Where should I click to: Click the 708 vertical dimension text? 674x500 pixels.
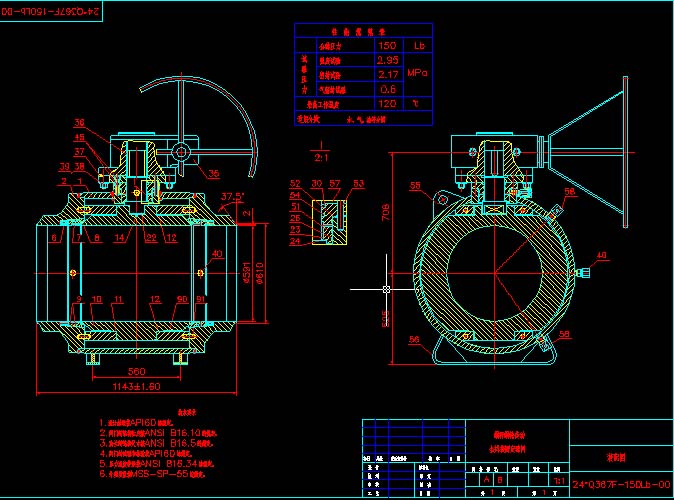click(x=386, y=212)
